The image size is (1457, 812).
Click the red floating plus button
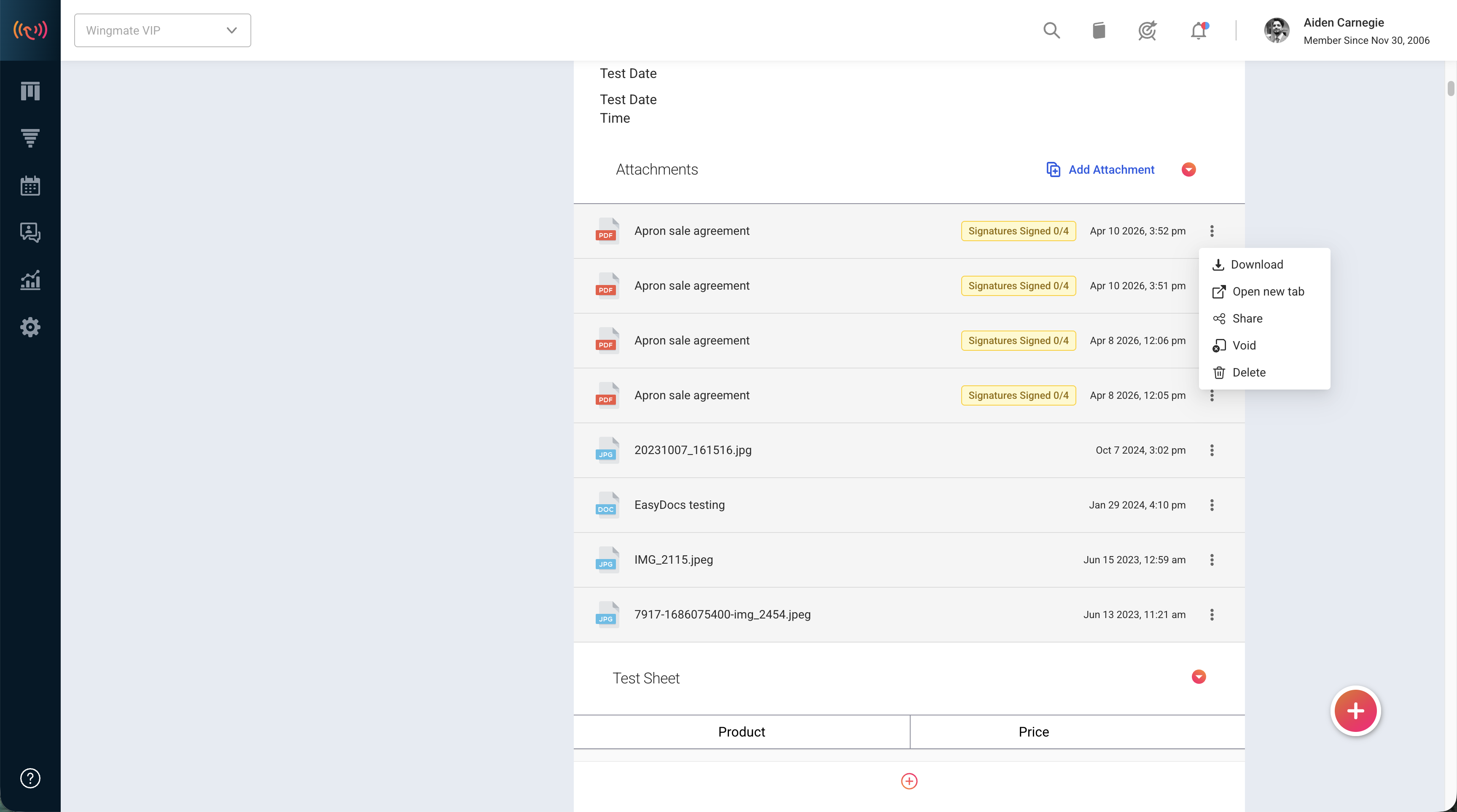point(1355,711)
